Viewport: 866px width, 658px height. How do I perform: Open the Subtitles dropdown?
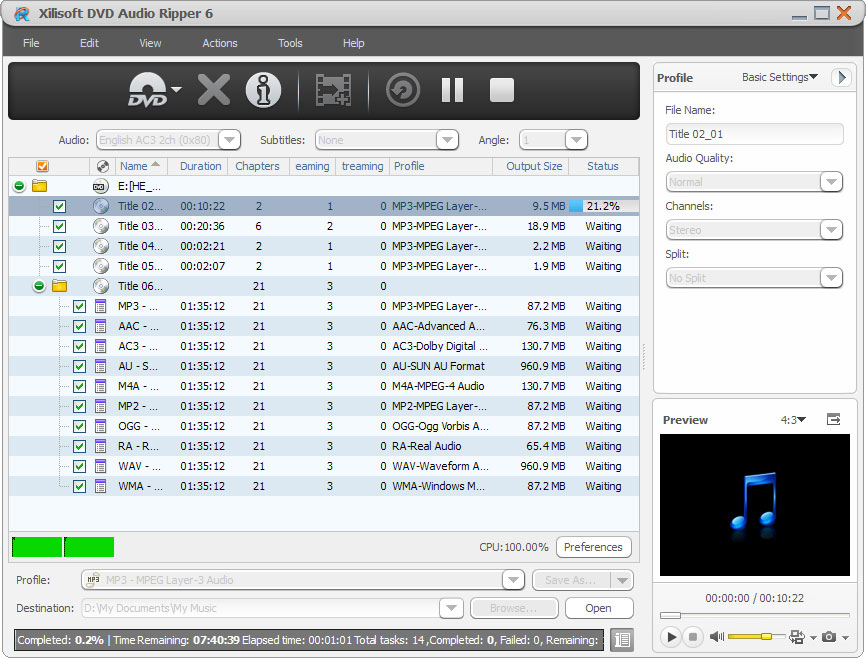point(447,139)
